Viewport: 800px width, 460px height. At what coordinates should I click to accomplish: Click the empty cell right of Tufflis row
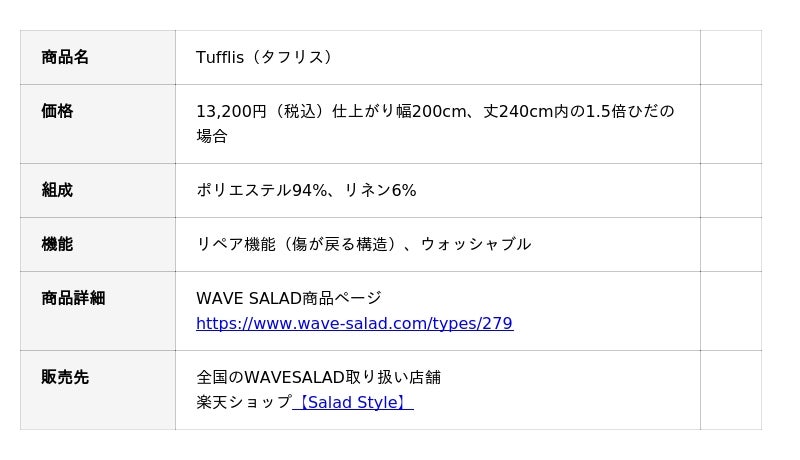[730, 57]
